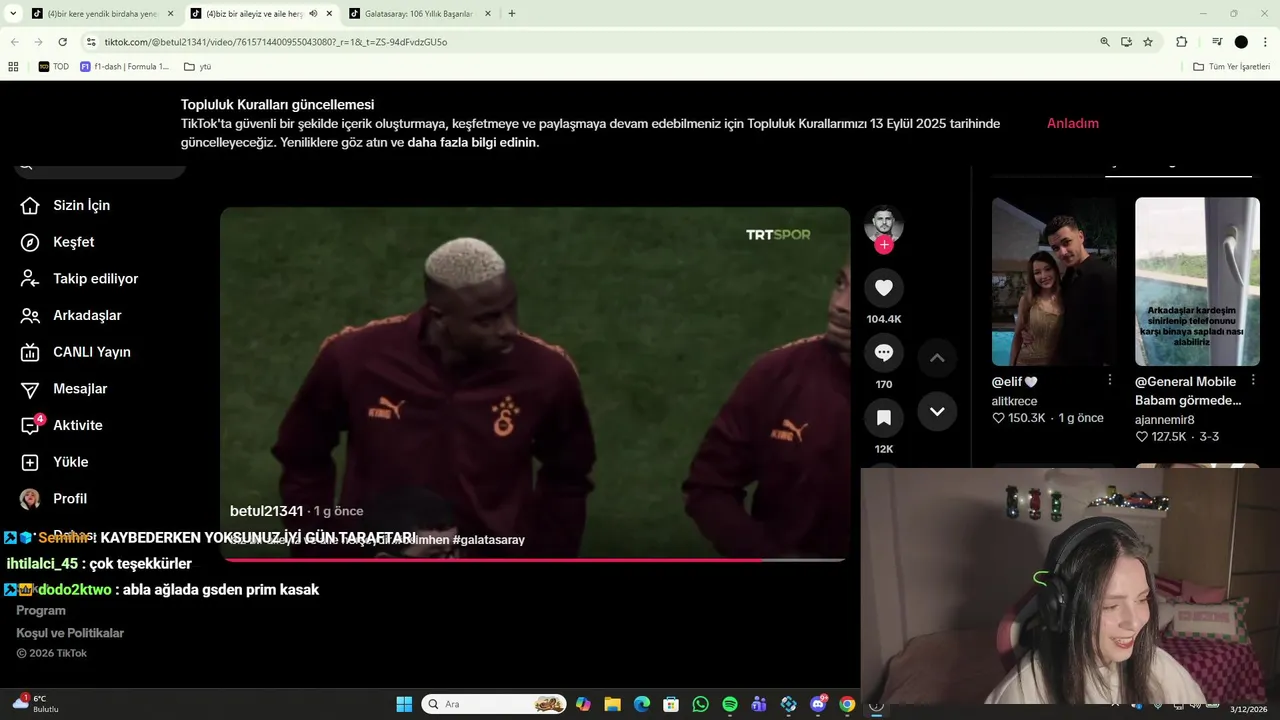
Task: Open 'daha fazla bilgi edinin' link
Action: click(473, 142)
